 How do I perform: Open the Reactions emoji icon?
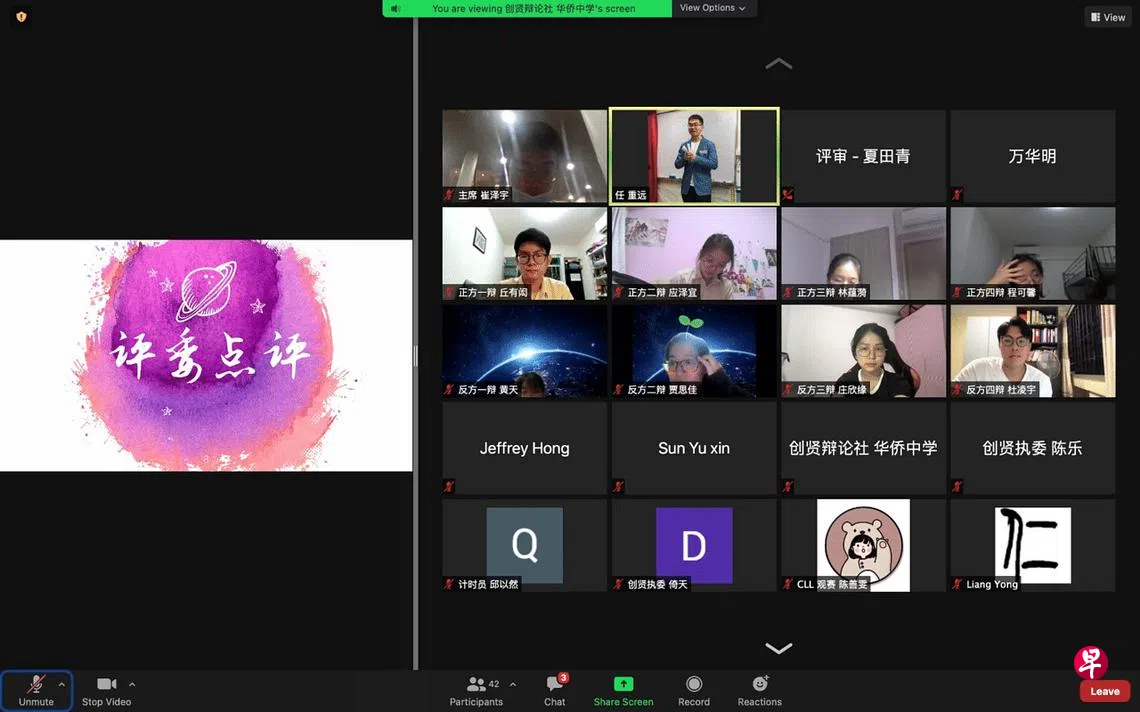pyautogui.click(x=760, y=685)
